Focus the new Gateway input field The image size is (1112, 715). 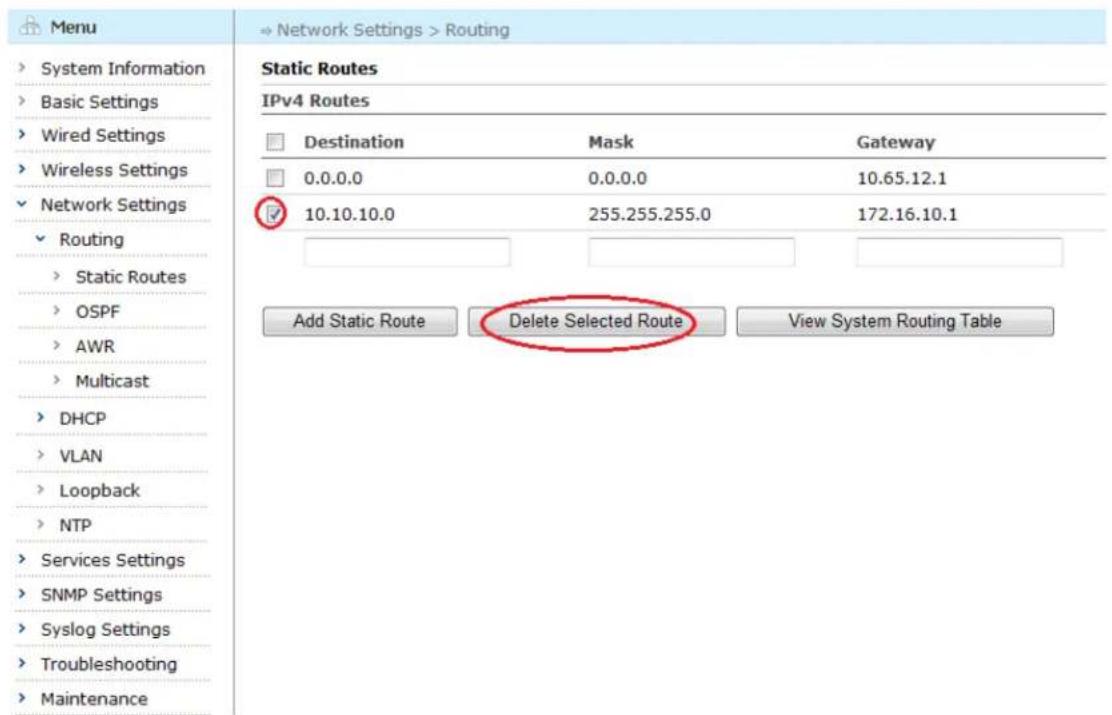coord(960,252)
